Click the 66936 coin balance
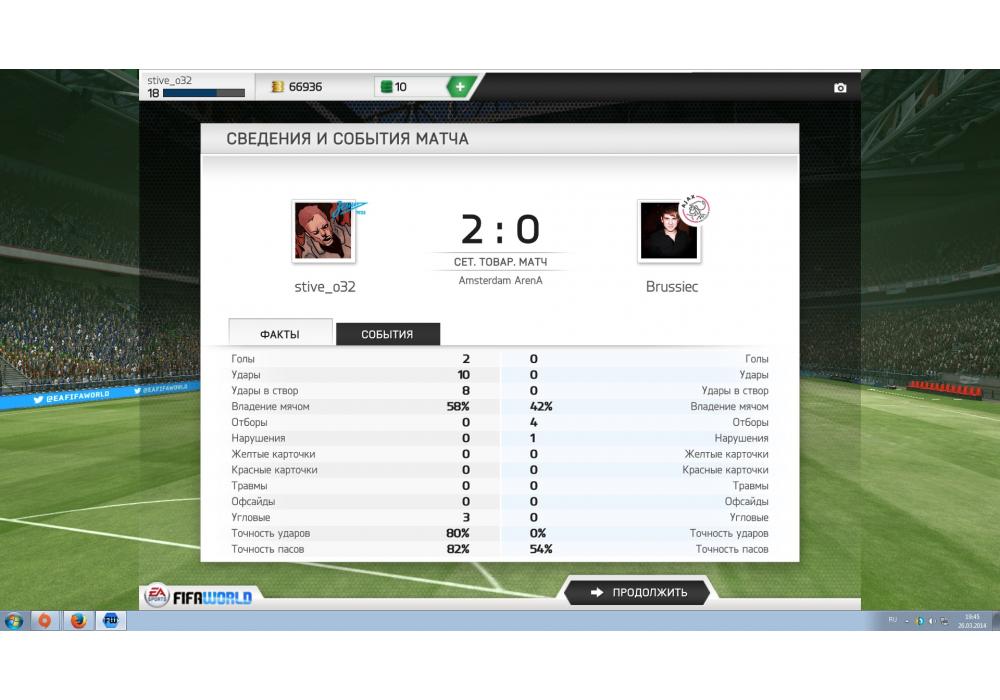Screen dimensions: 1000x700 pos(305,87)
